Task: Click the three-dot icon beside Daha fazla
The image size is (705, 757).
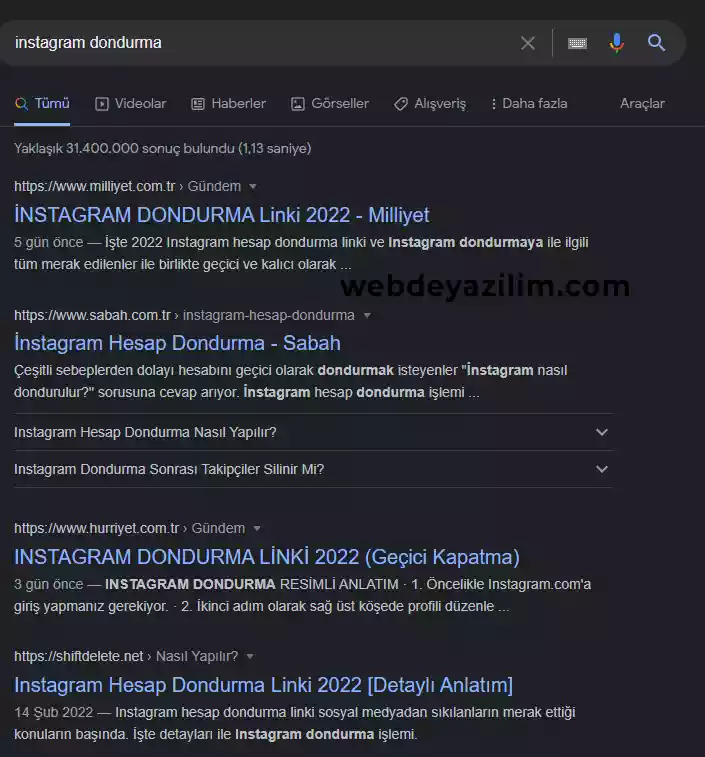Action: pyautogui.click(x=494, y=104)
